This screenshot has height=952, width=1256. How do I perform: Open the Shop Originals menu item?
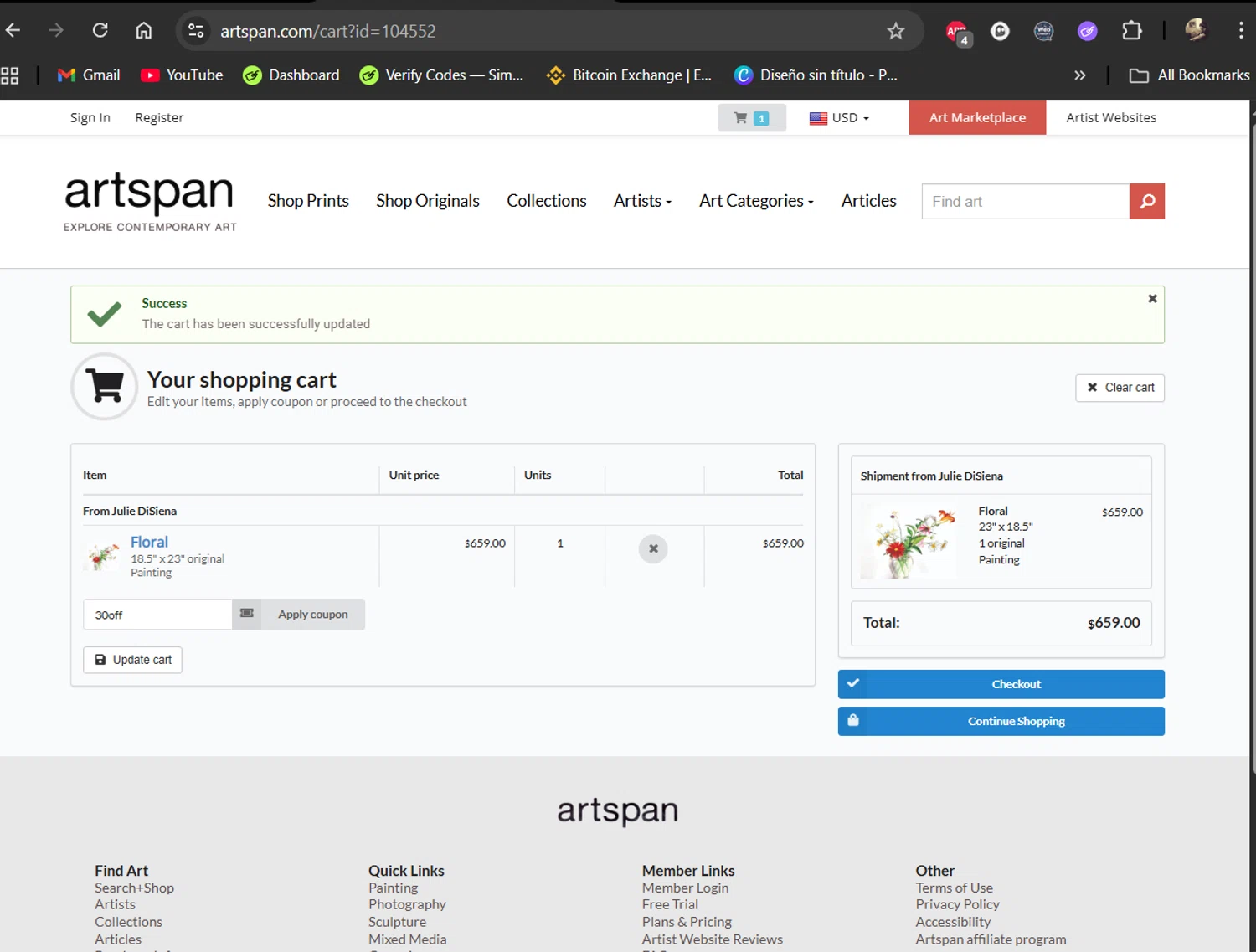click(x=428, y=201)
